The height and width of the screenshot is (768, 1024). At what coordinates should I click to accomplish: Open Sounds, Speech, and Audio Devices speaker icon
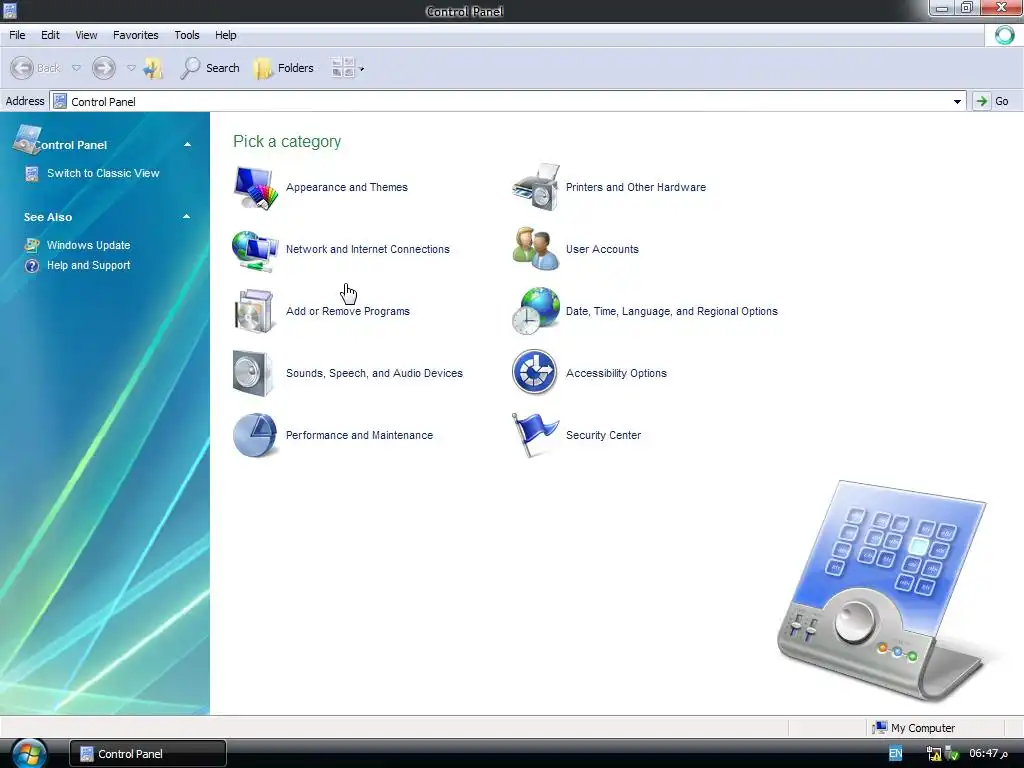point(253,374)
